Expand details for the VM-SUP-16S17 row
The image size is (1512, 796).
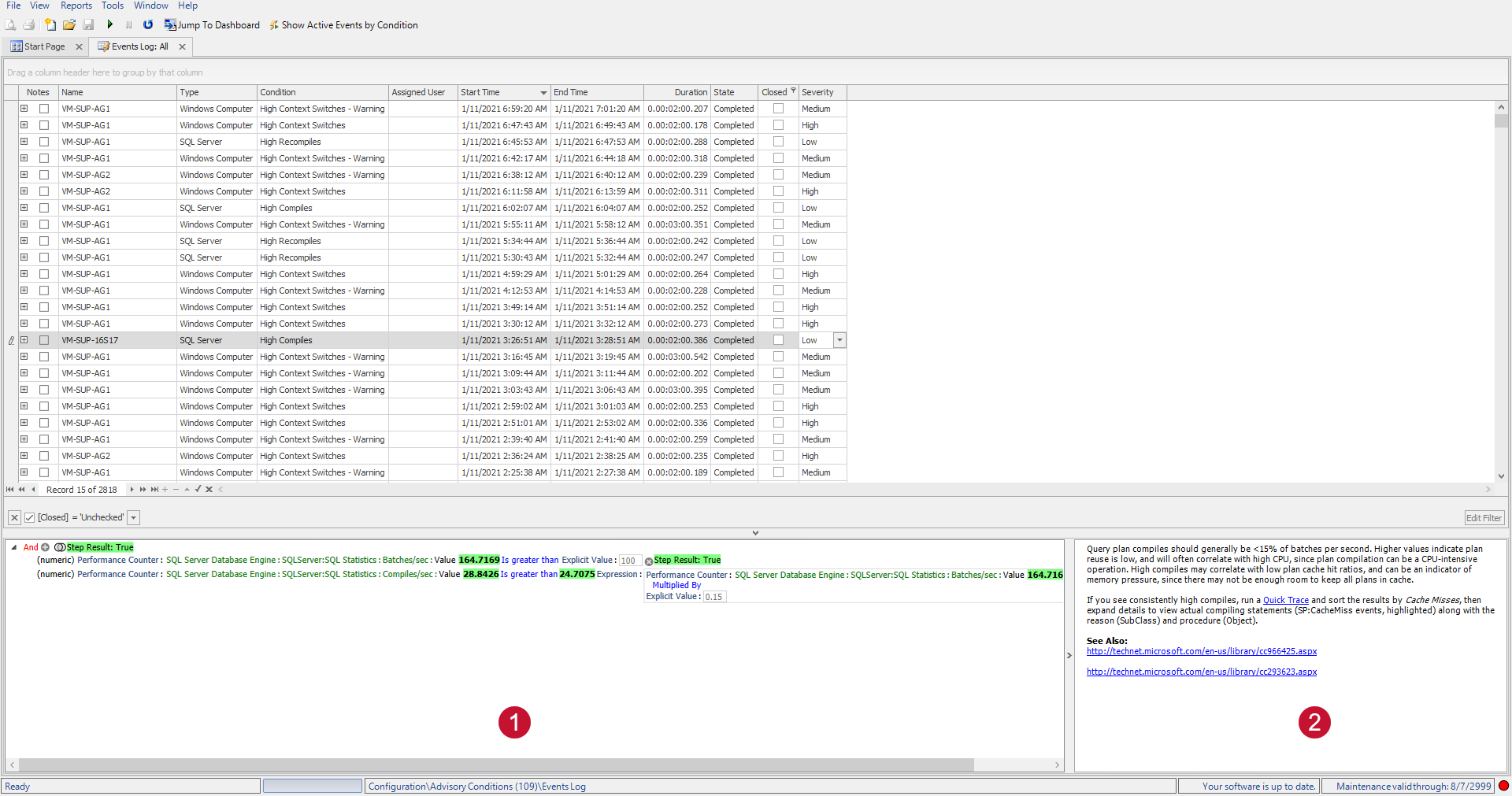pos(24,339)
